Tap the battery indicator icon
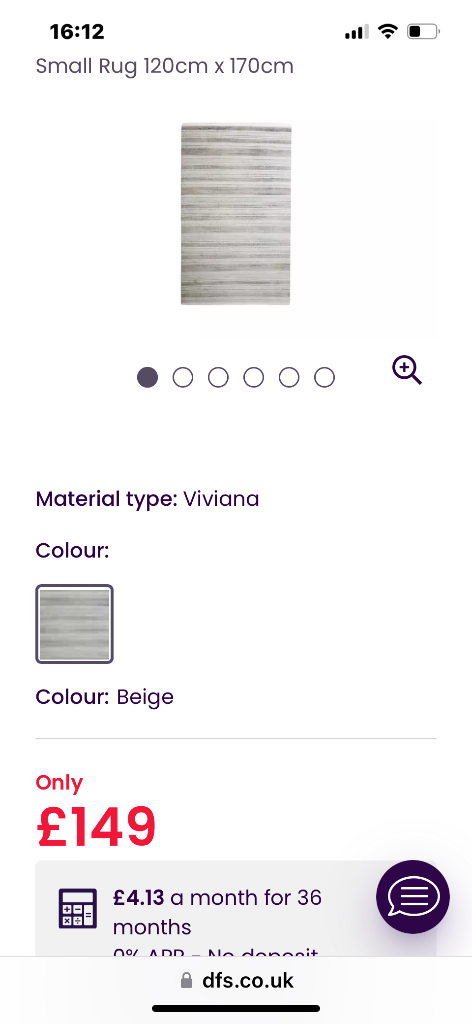Screen dimensions: 472x1024 tap(423, 31)
